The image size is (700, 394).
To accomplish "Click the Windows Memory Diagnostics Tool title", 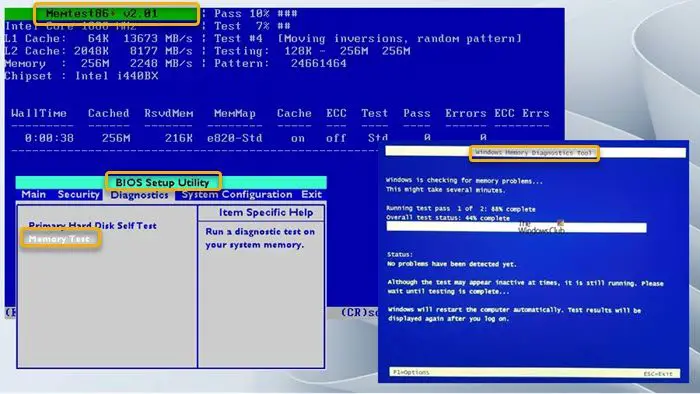I will (533, 153).
